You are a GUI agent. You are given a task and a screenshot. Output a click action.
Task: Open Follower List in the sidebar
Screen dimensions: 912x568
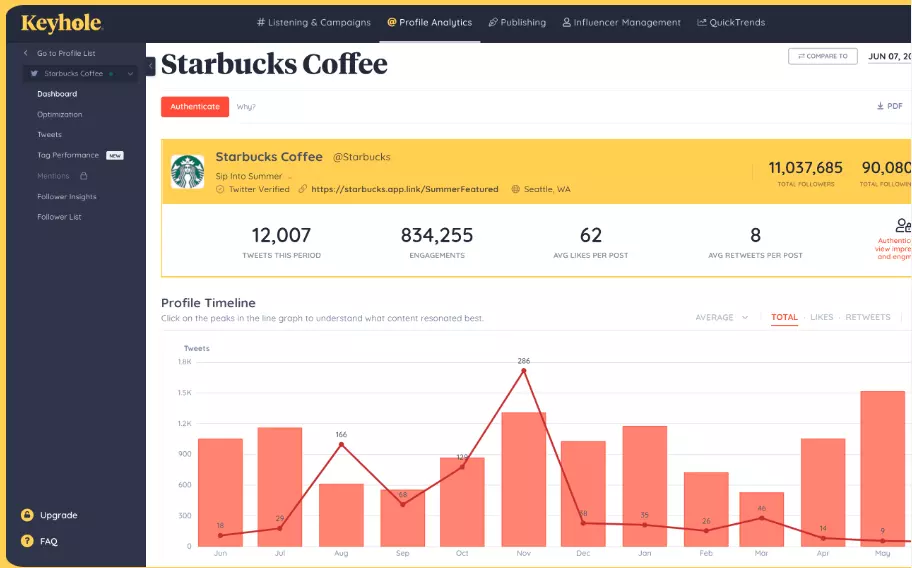(59, 217)
